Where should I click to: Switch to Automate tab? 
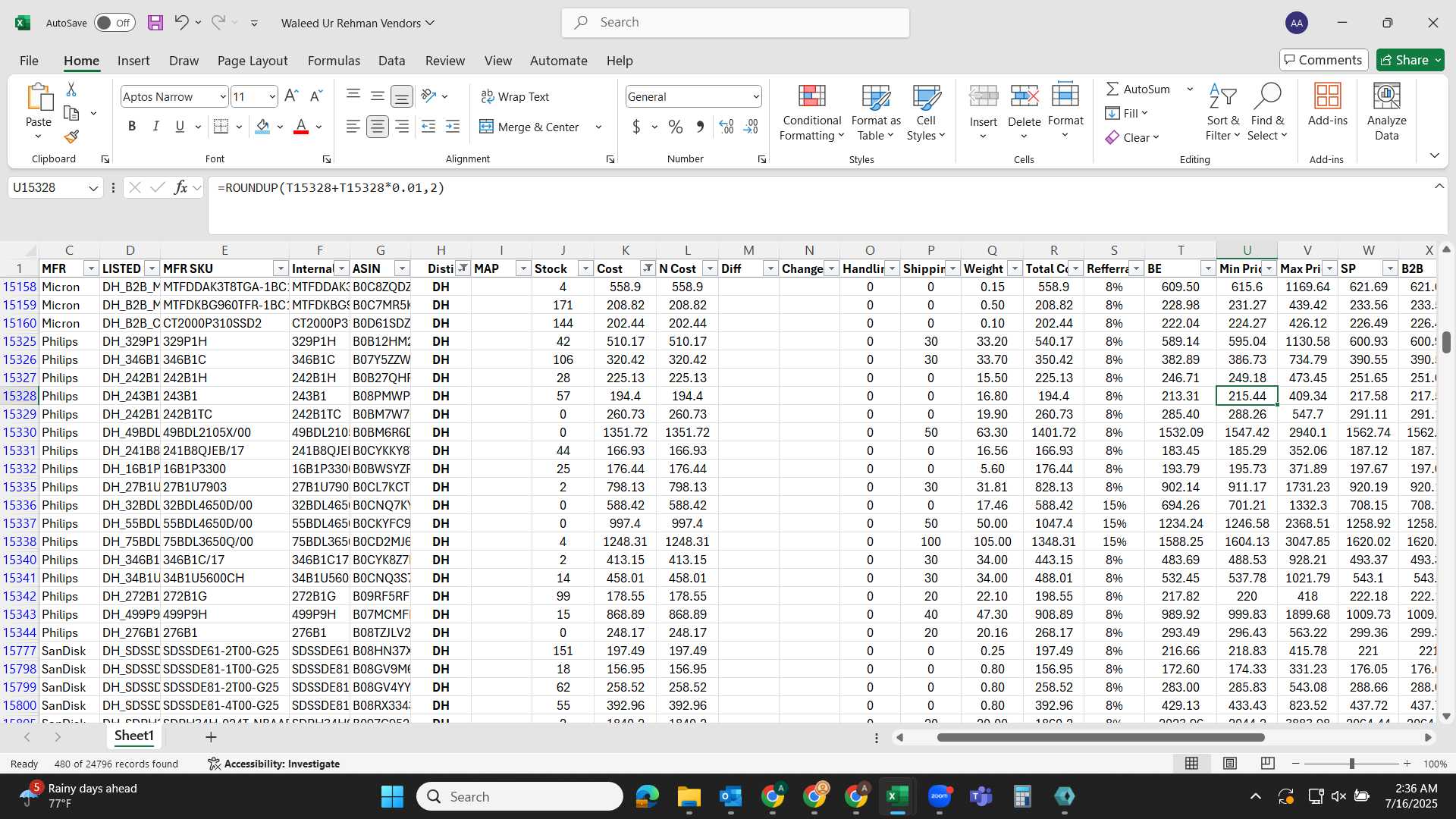click(558, 61)
